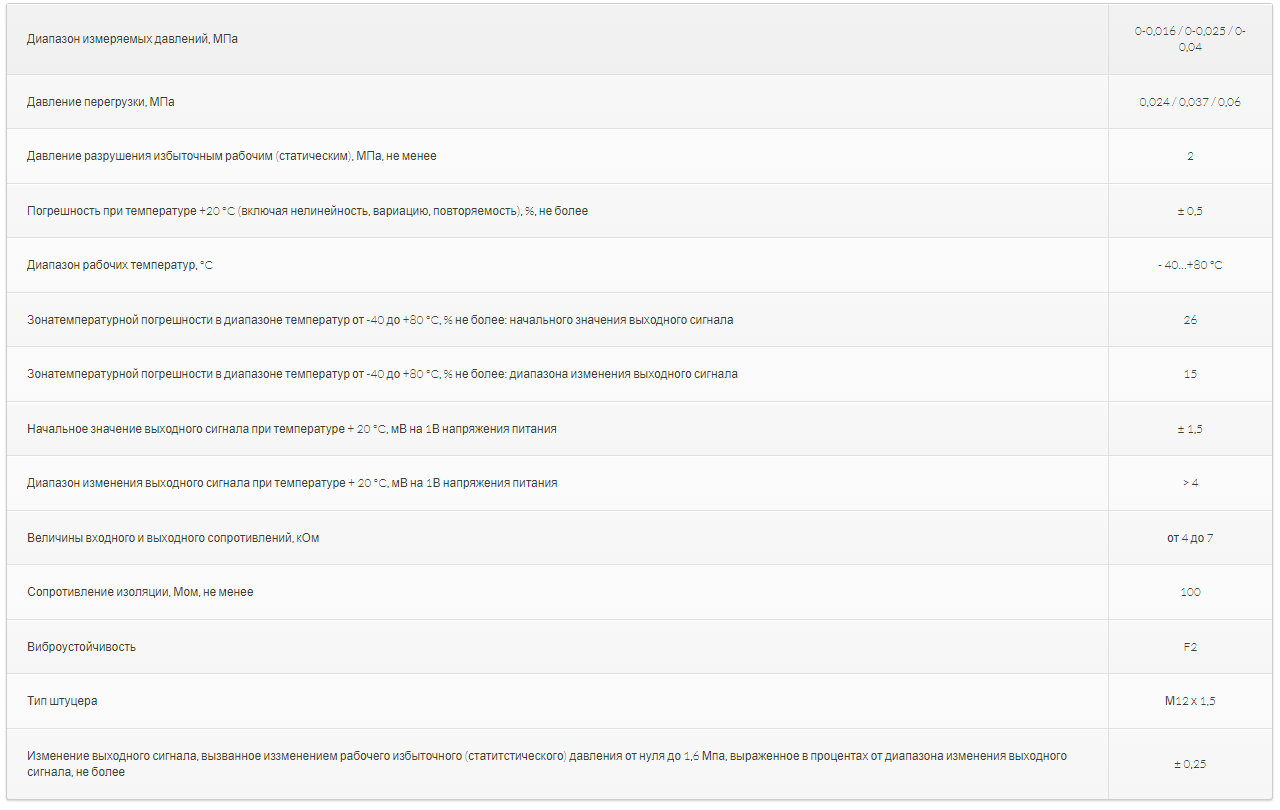Click the ± 0,25 value in the last row
This screenshot has height=810, width=1280.
pyautogui.click(x=1189, y=764)
